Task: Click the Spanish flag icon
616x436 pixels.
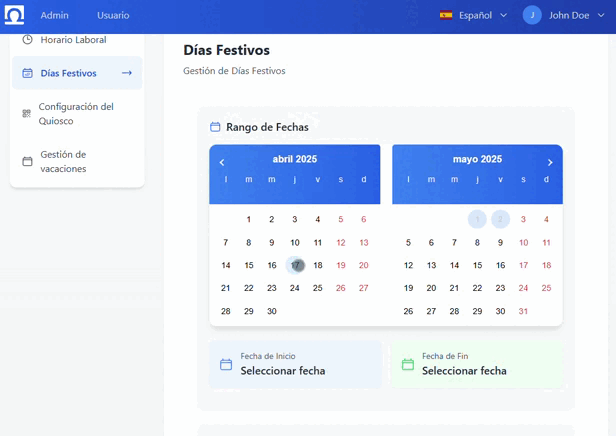Action: click(446, 16)
